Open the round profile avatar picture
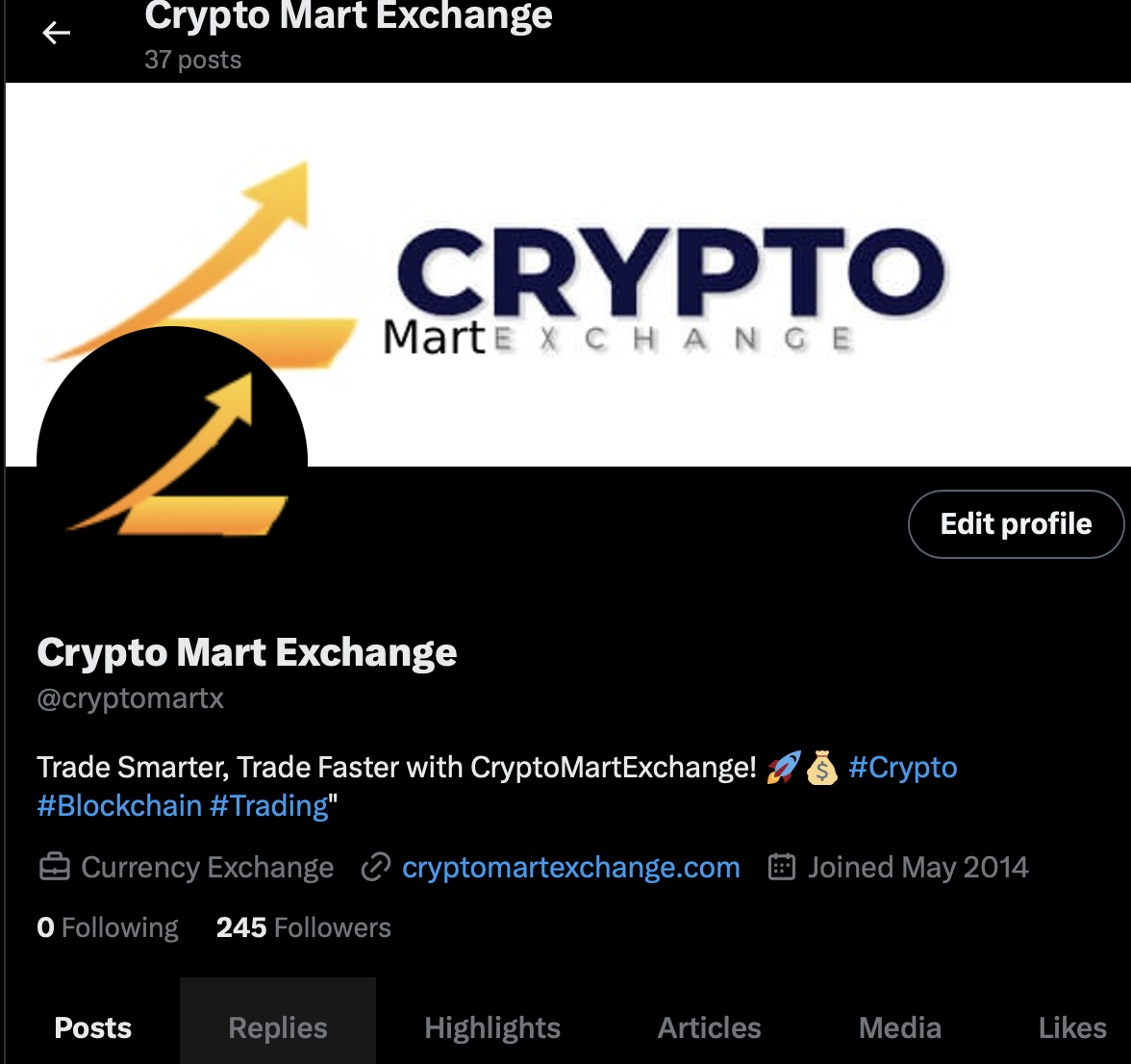 tap(171, 462)
